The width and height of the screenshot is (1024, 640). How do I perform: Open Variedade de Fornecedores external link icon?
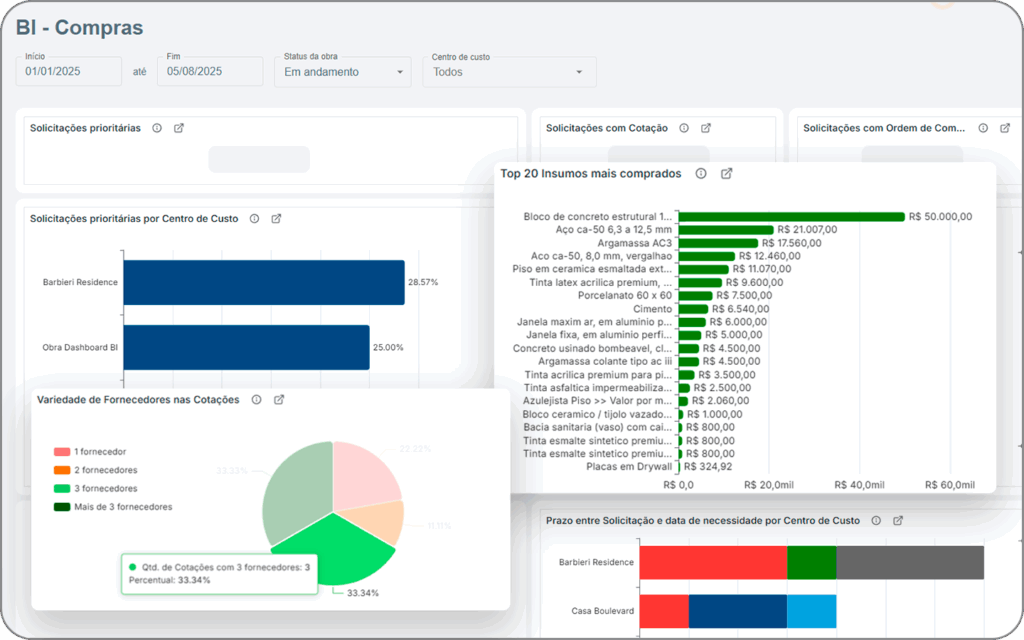[x=279, y=399]
